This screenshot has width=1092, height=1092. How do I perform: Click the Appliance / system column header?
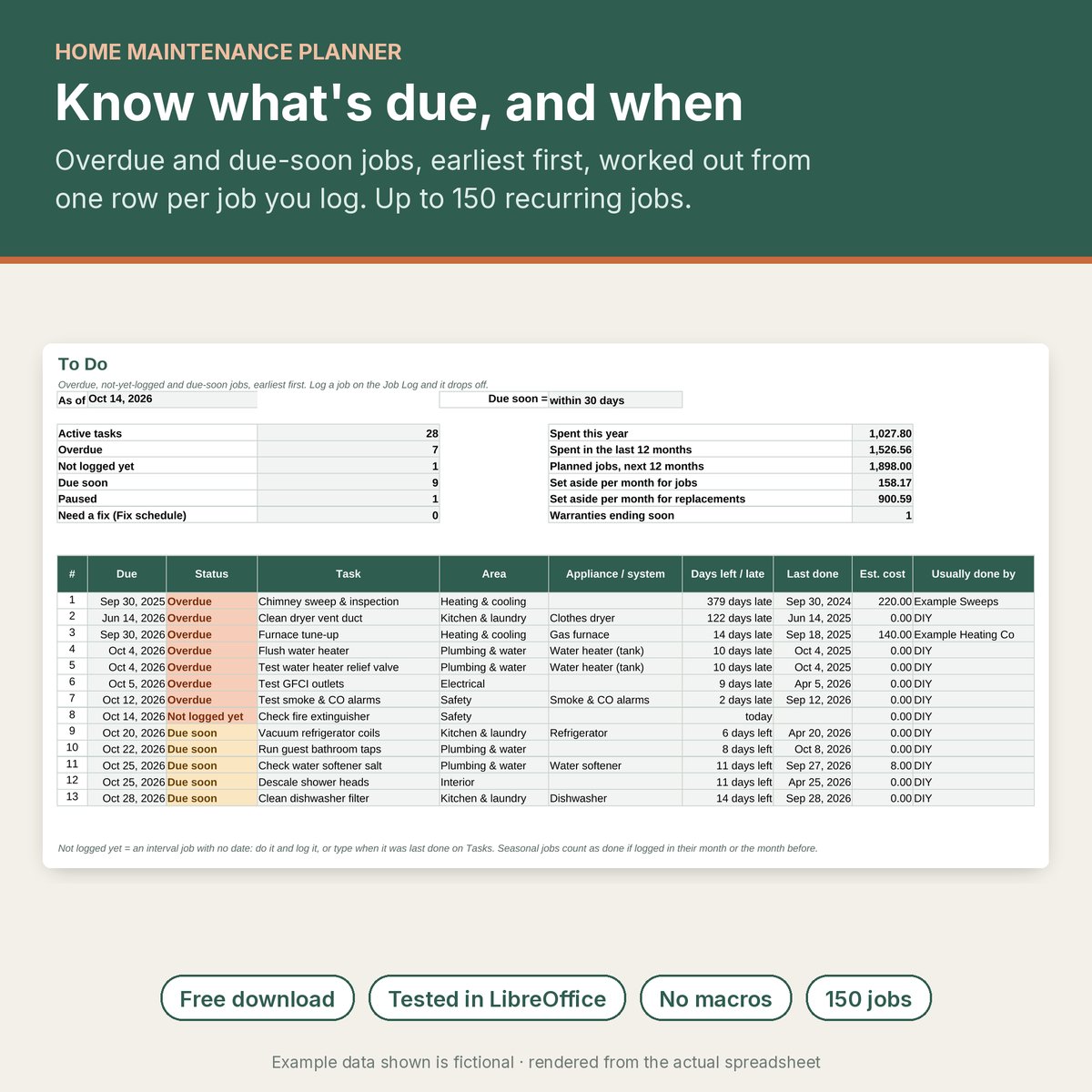click(x=615, y=574)
